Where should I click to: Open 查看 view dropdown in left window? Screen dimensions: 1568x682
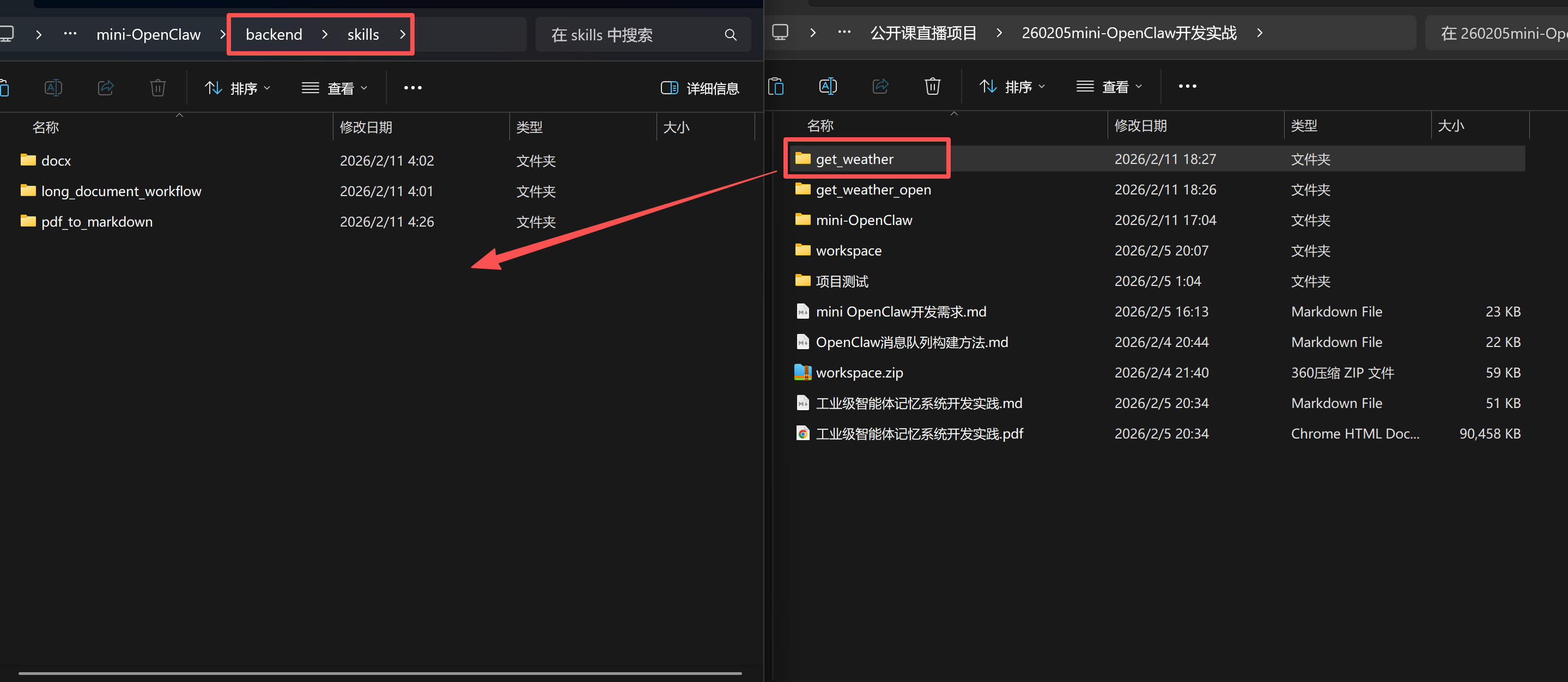(x=335, y=88)
